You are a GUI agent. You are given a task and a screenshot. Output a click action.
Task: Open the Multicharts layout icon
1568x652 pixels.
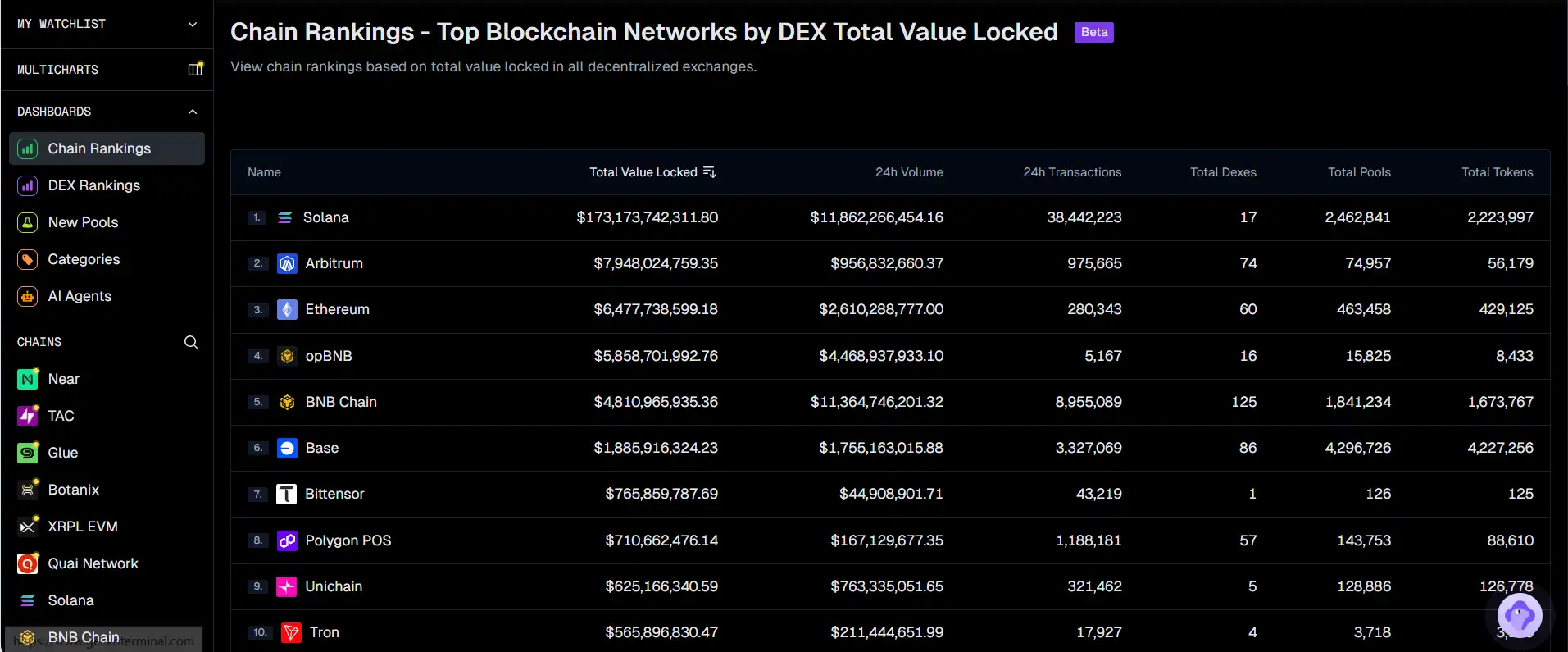[195, 70]
